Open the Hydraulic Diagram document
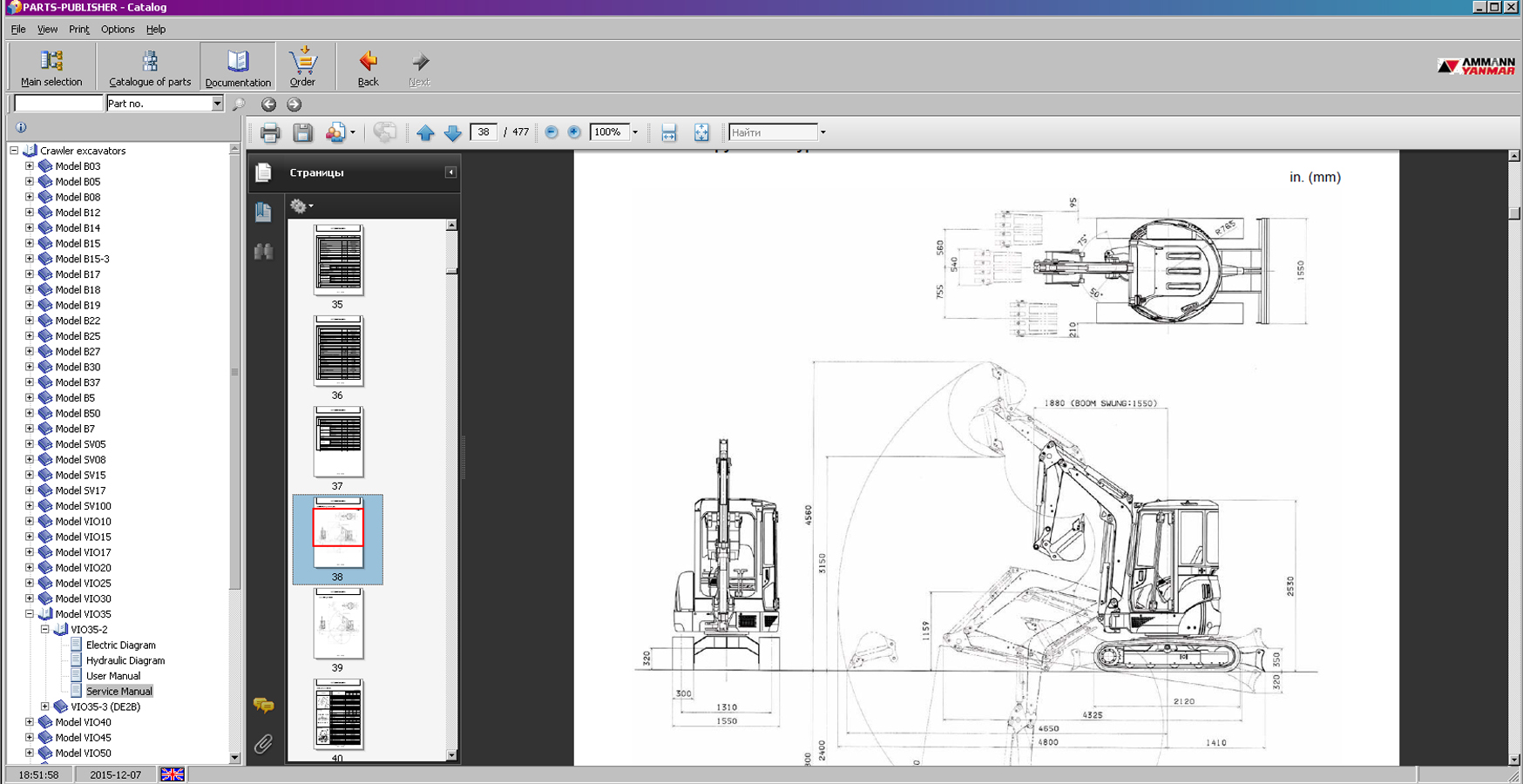 125,660
